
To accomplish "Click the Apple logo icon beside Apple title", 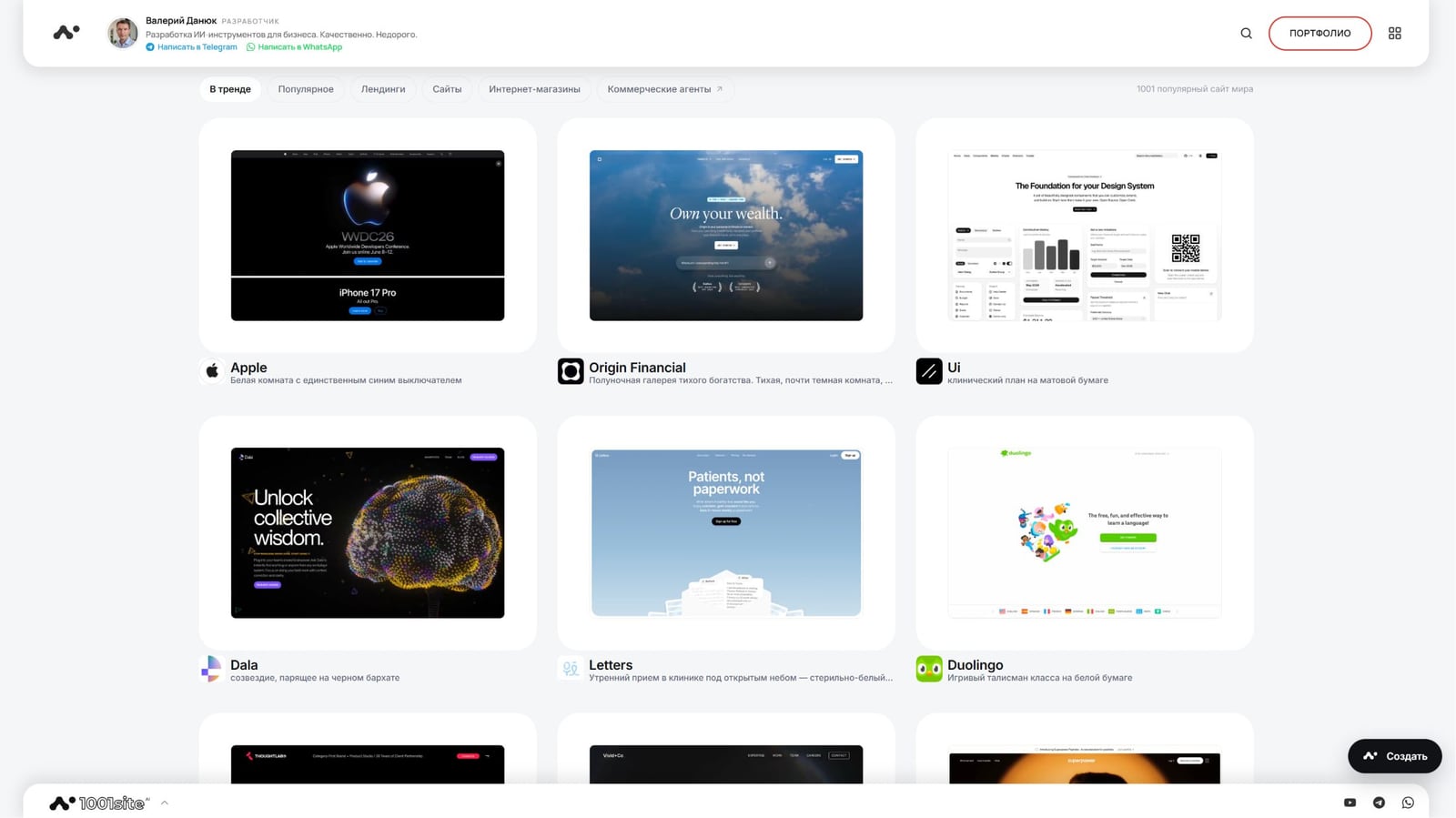I will tap(212, 371).
